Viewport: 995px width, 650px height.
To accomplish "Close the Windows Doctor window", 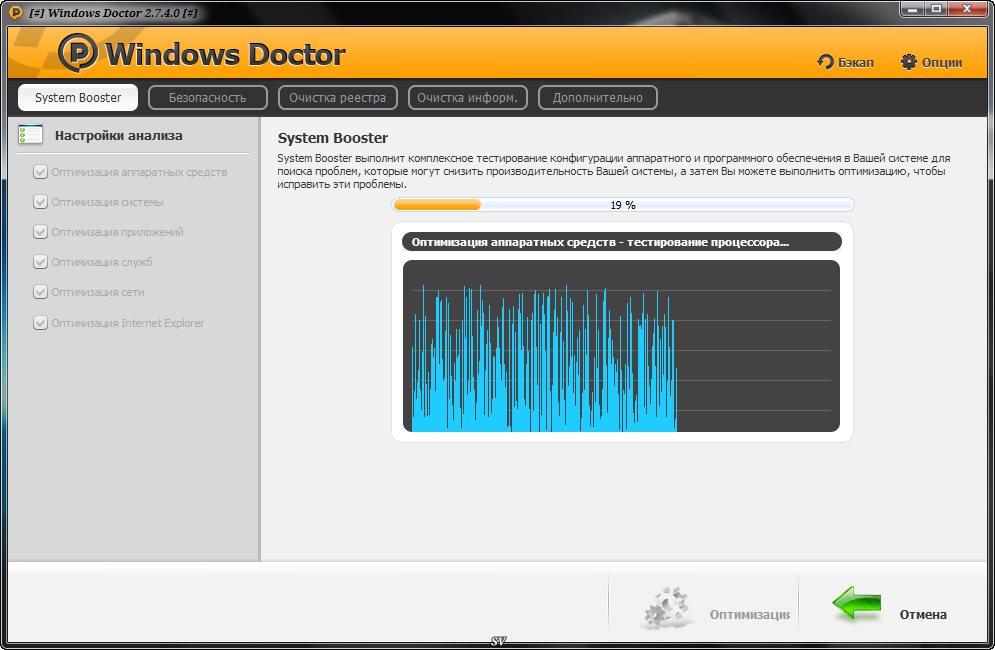I will [967, 9].
